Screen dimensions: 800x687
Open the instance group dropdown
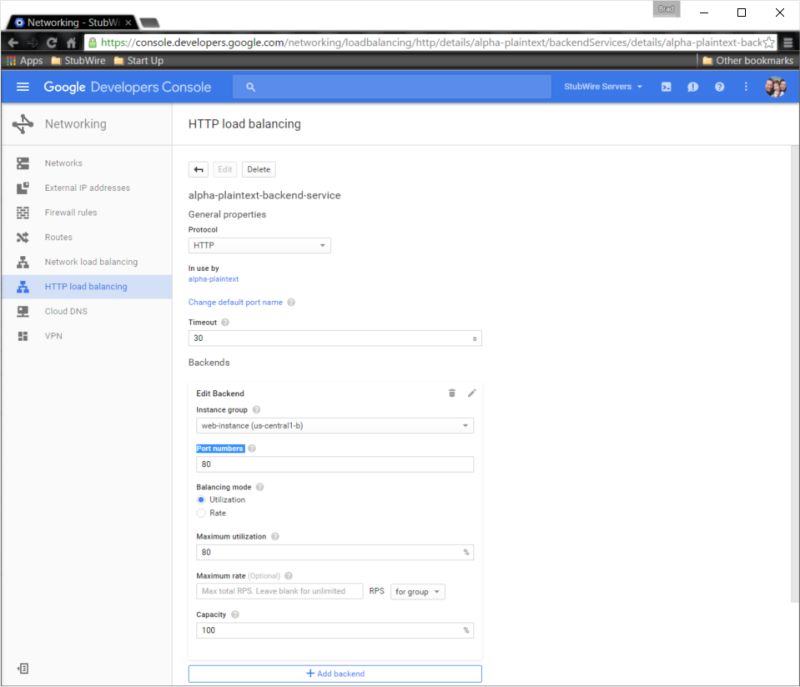click(335, 426)
